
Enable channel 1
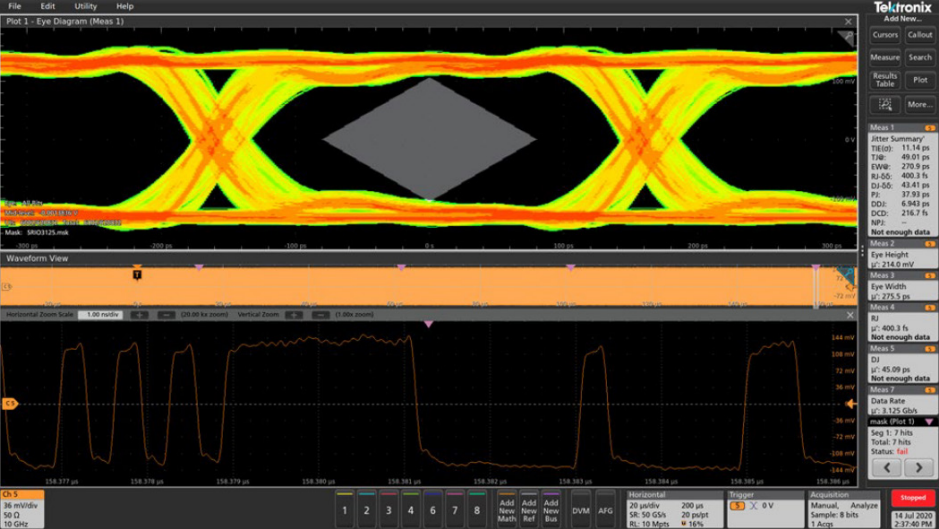345,509
